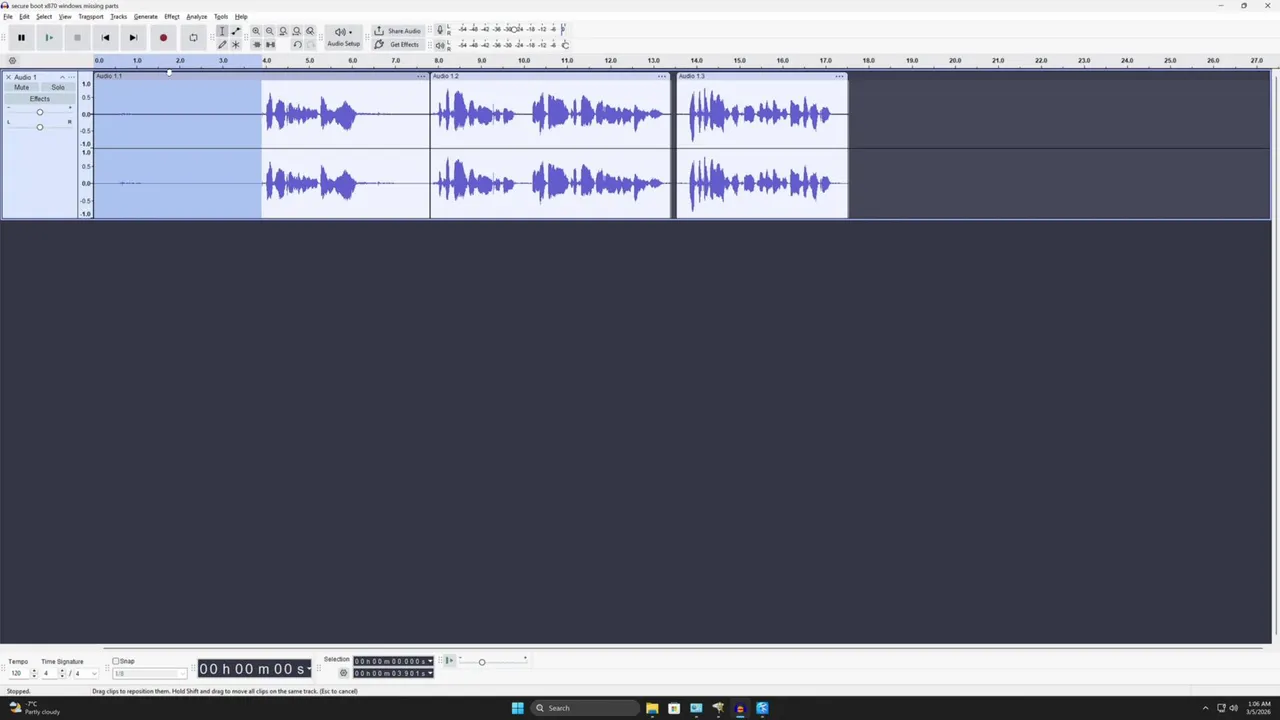The width and height of the screenshot is (1280, 720).
Task: Click the Share Audio button
Action: pyautogui.click(x=397, y=31)
